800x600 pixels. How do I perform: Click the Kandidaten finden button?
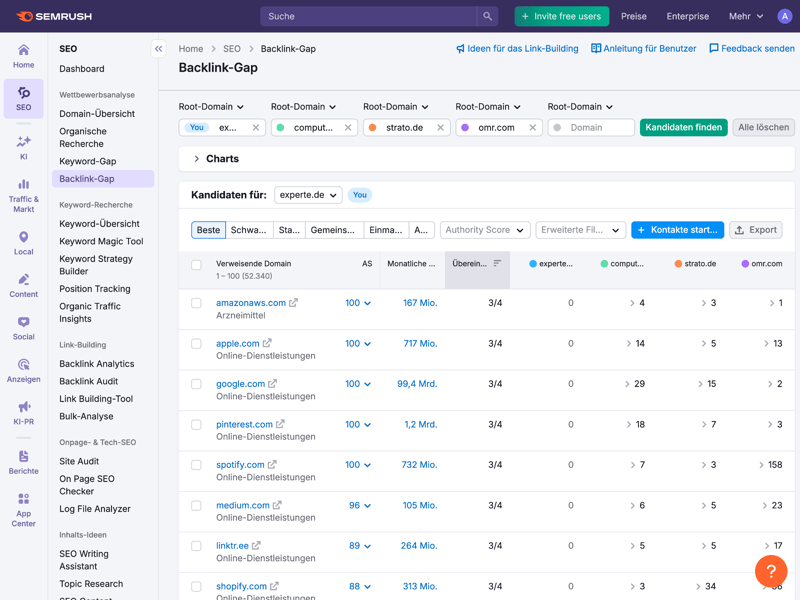coord(683,128)
